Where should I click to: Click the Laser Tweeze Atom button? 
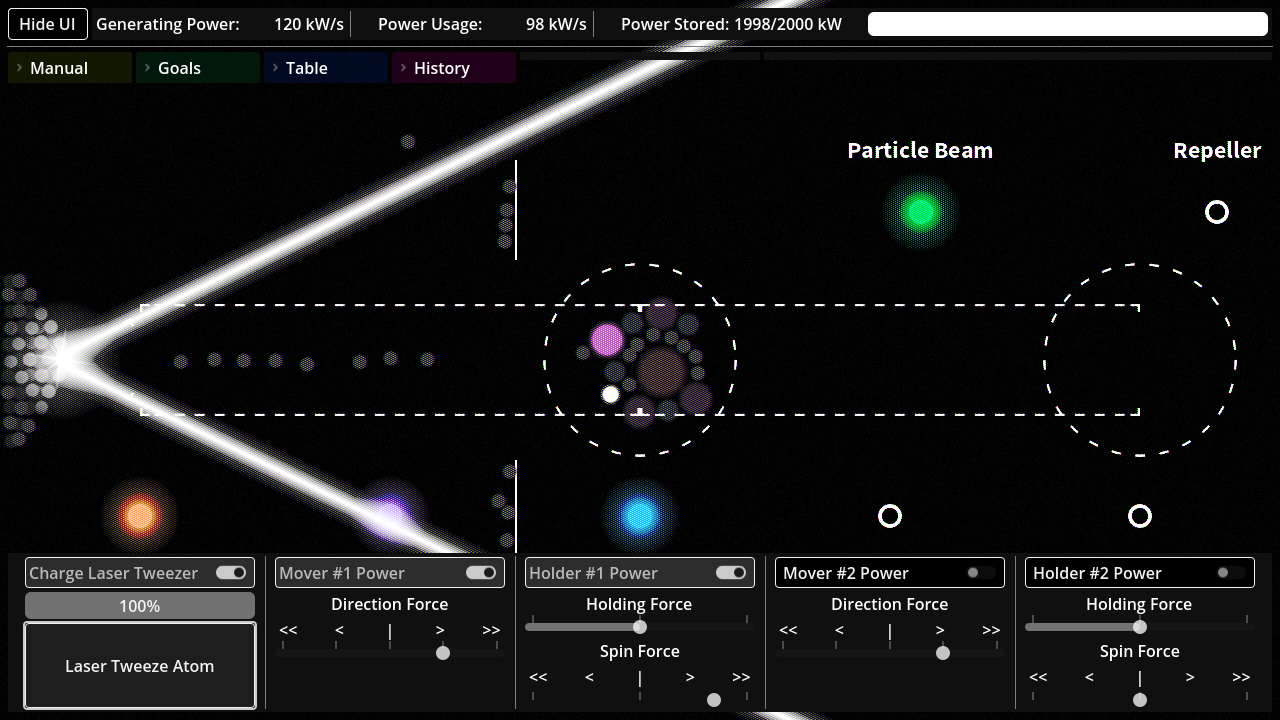[x=140, y=666]
